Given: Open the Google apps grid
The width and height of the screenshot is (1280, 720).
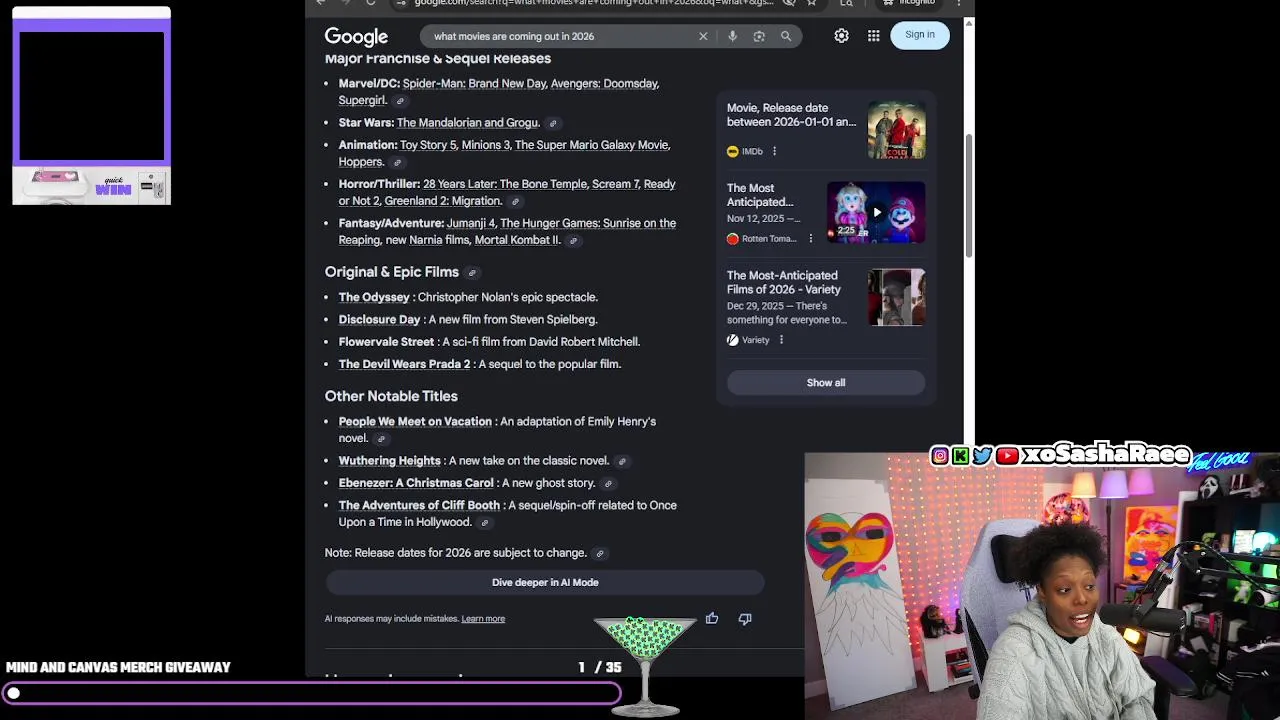Looking at the screenshot, I should click(874, 36).
